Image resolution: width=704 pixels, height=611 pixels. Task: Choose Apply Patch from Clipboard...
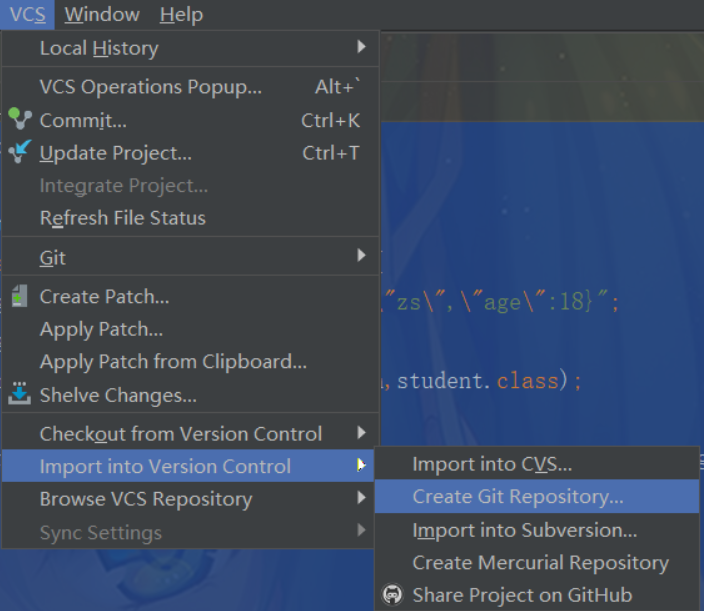[x=190, y=362]
